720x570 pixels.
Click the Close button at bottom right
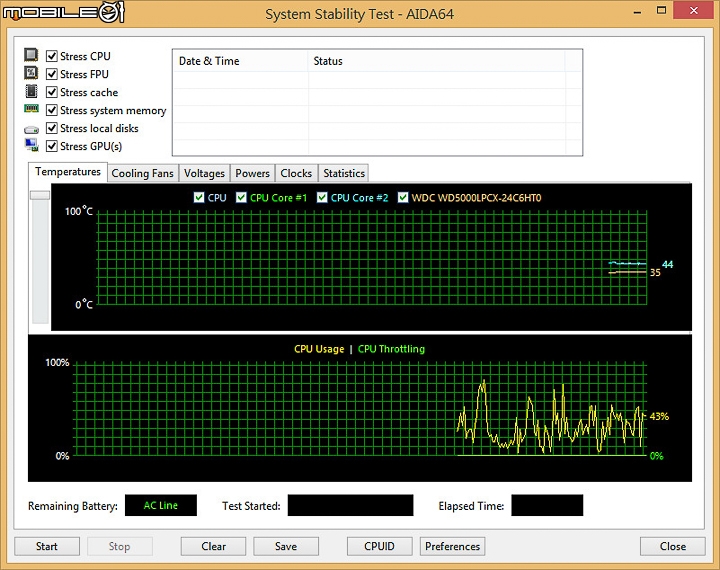pos(673,546)
